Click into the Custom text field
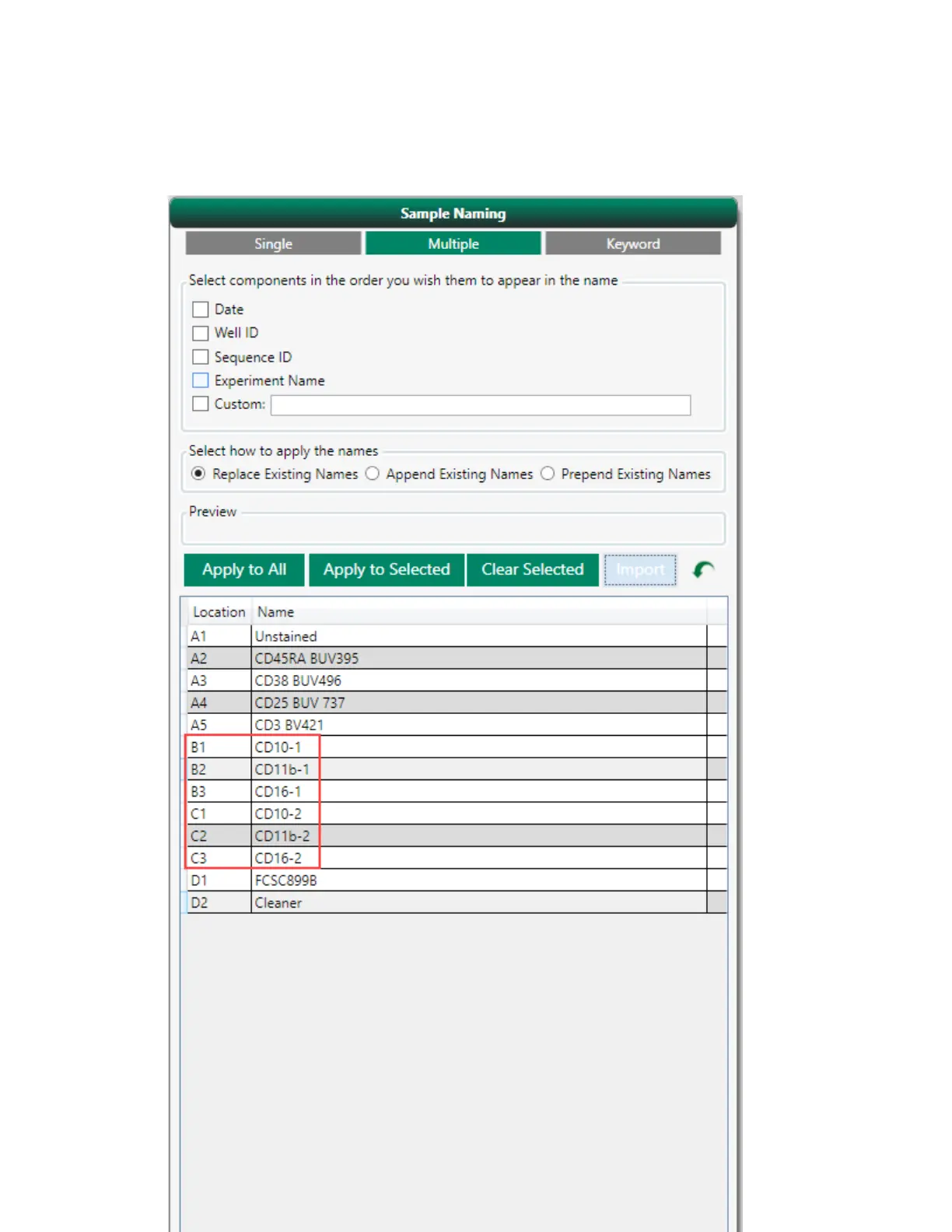This screenshot has height=1232, width=952. click(481, 404)
